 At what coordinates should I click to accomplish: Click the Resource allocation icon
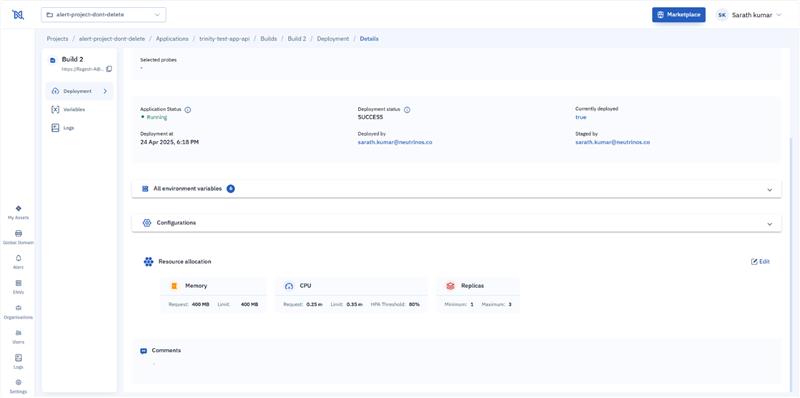pyautogui.click(x=148, y=262)
